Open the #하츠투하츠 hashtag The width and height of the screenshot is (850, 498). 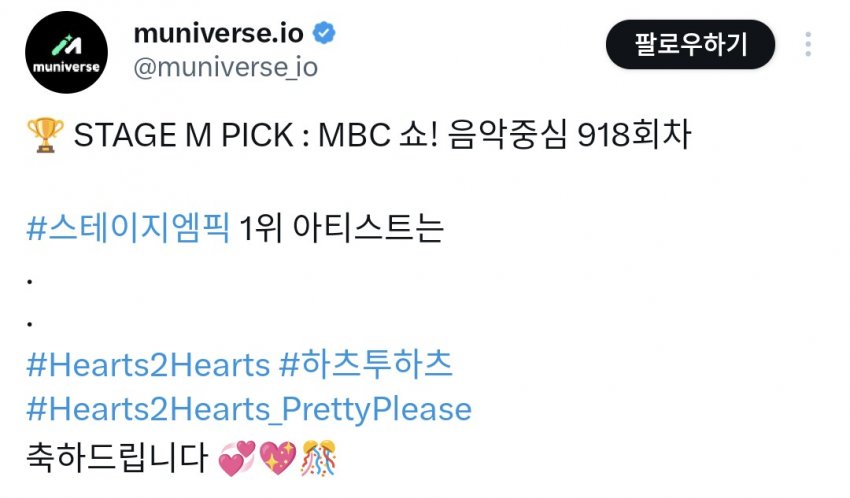pos(366,364)
